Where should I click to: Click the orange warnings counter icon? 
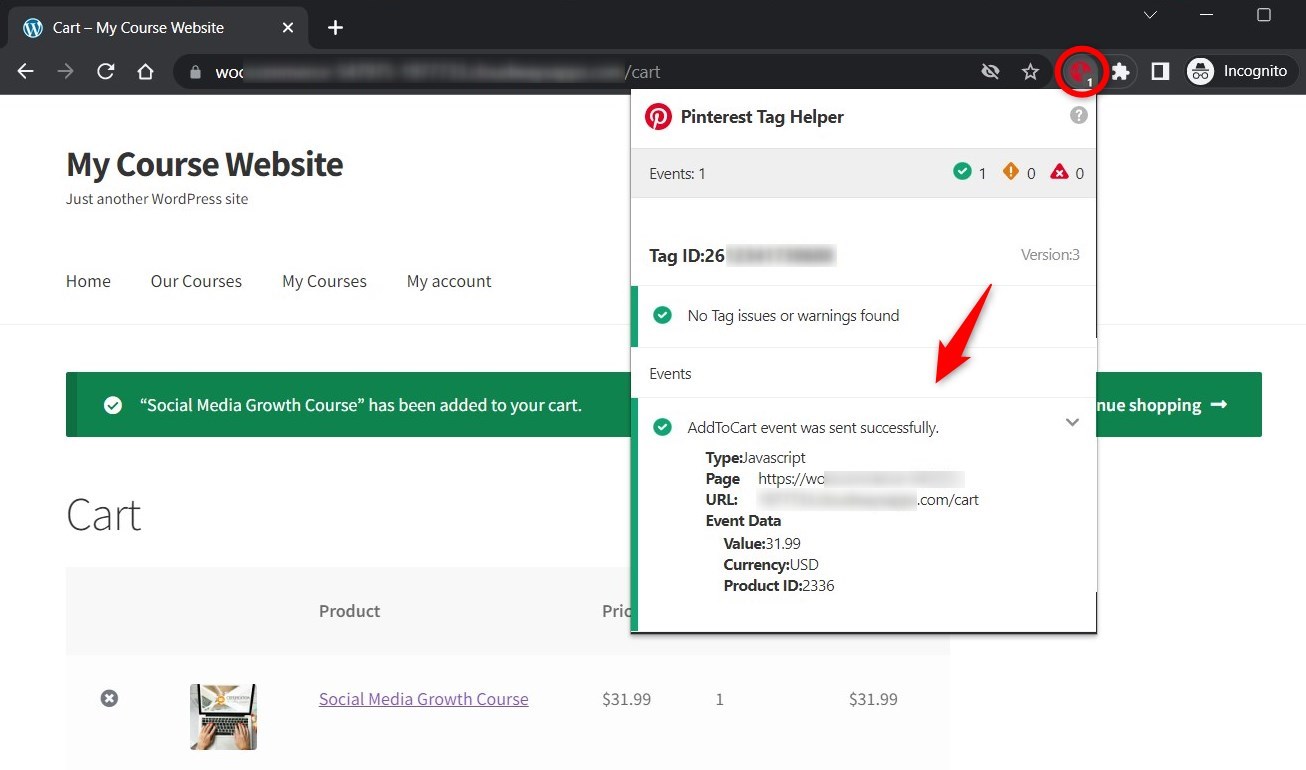[1010, 172]
